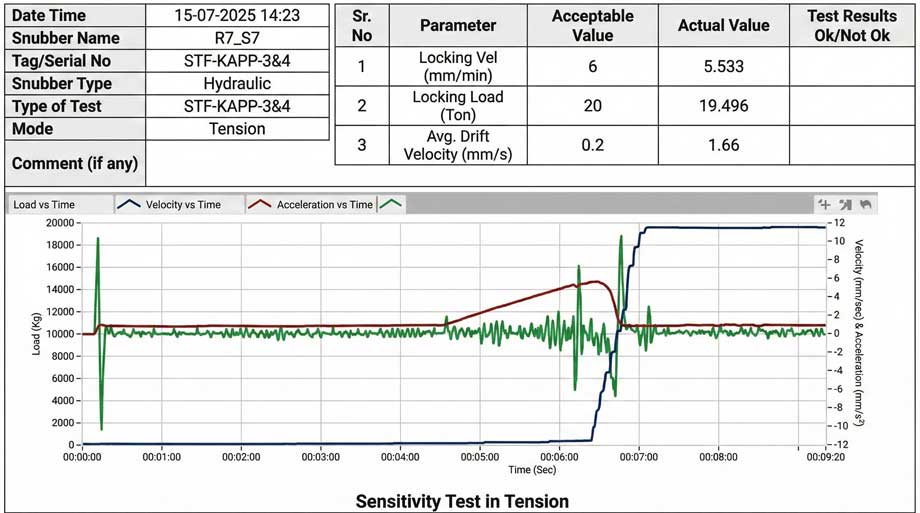Click the dark red line legend icon
This screenshot has height=513, width=920.
point(261,204)
